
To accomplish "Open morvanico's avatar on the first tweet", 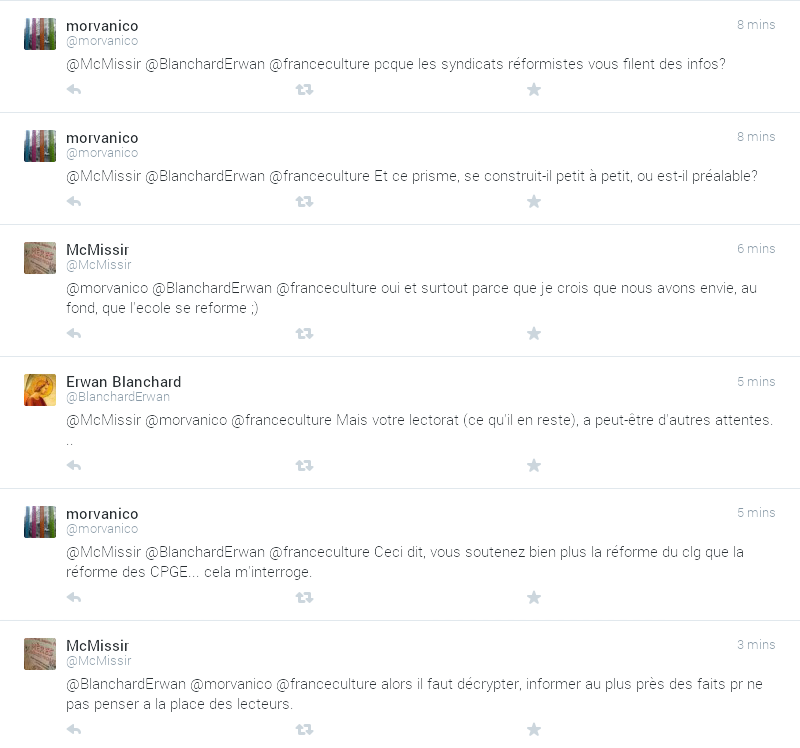I will click(40, 34).
